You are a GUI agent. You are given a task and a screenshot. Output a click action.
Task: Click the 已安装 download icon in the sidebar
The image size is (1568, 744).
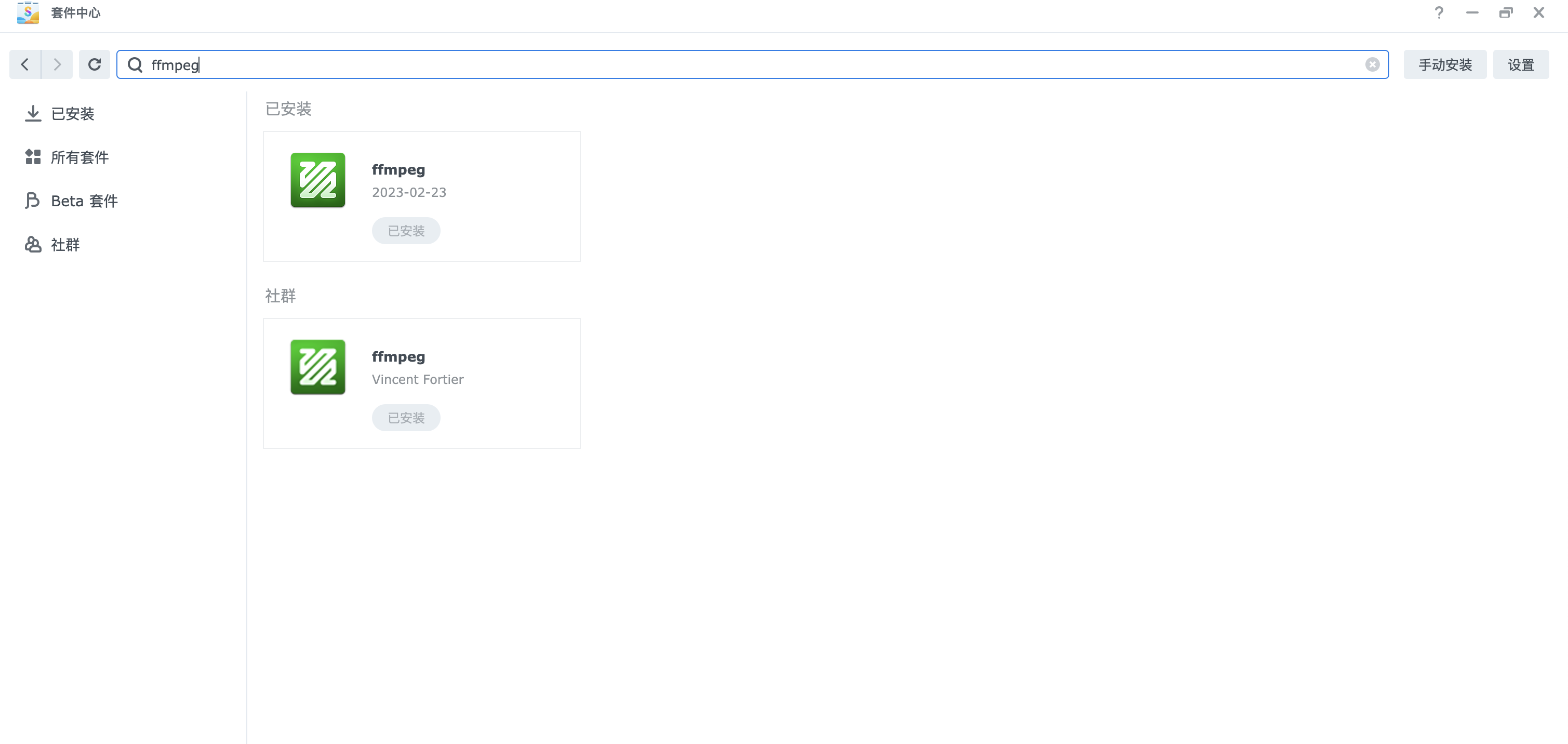click(33, 114)
